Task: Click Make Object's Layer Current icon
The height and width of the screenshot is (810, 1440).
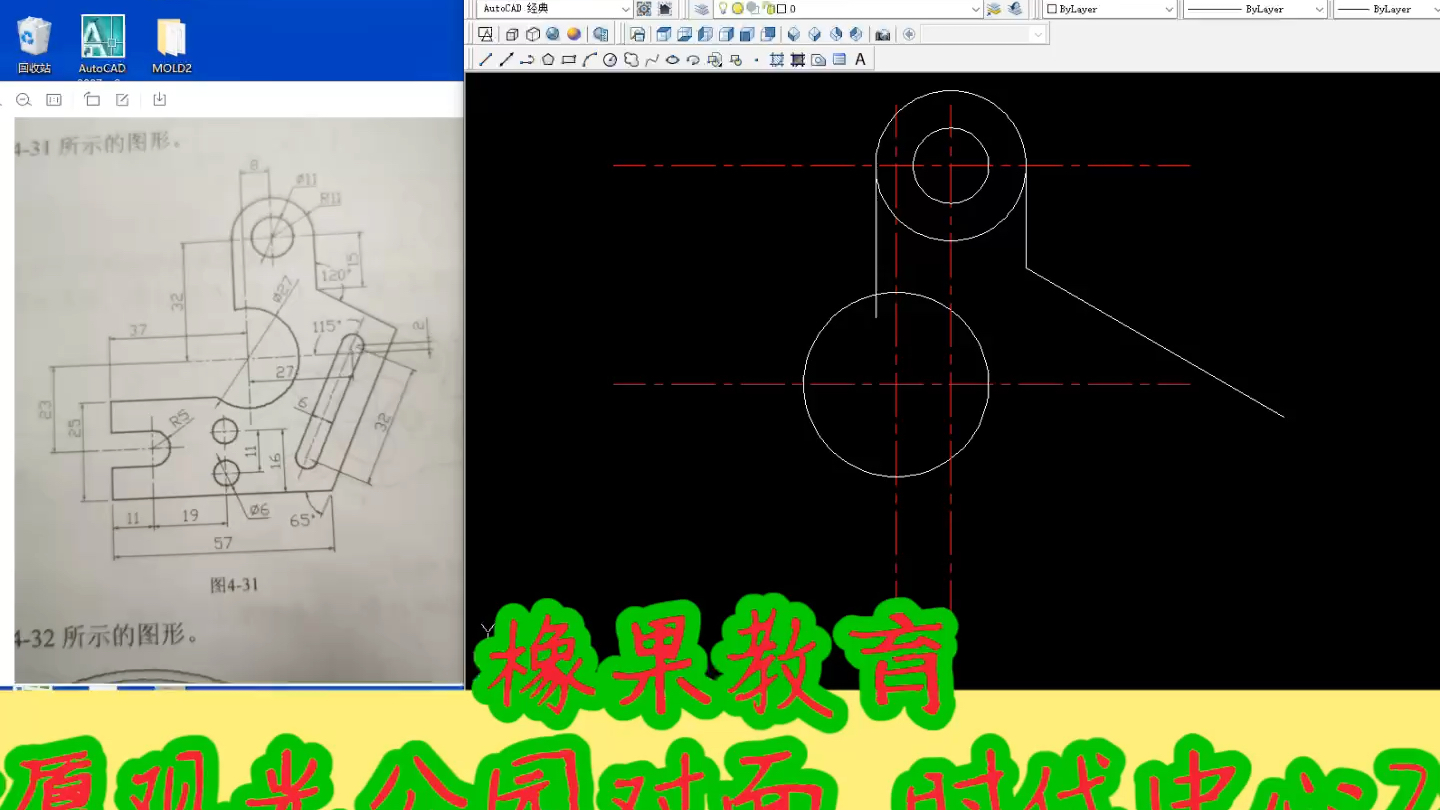Action: [x=994, y=9]
